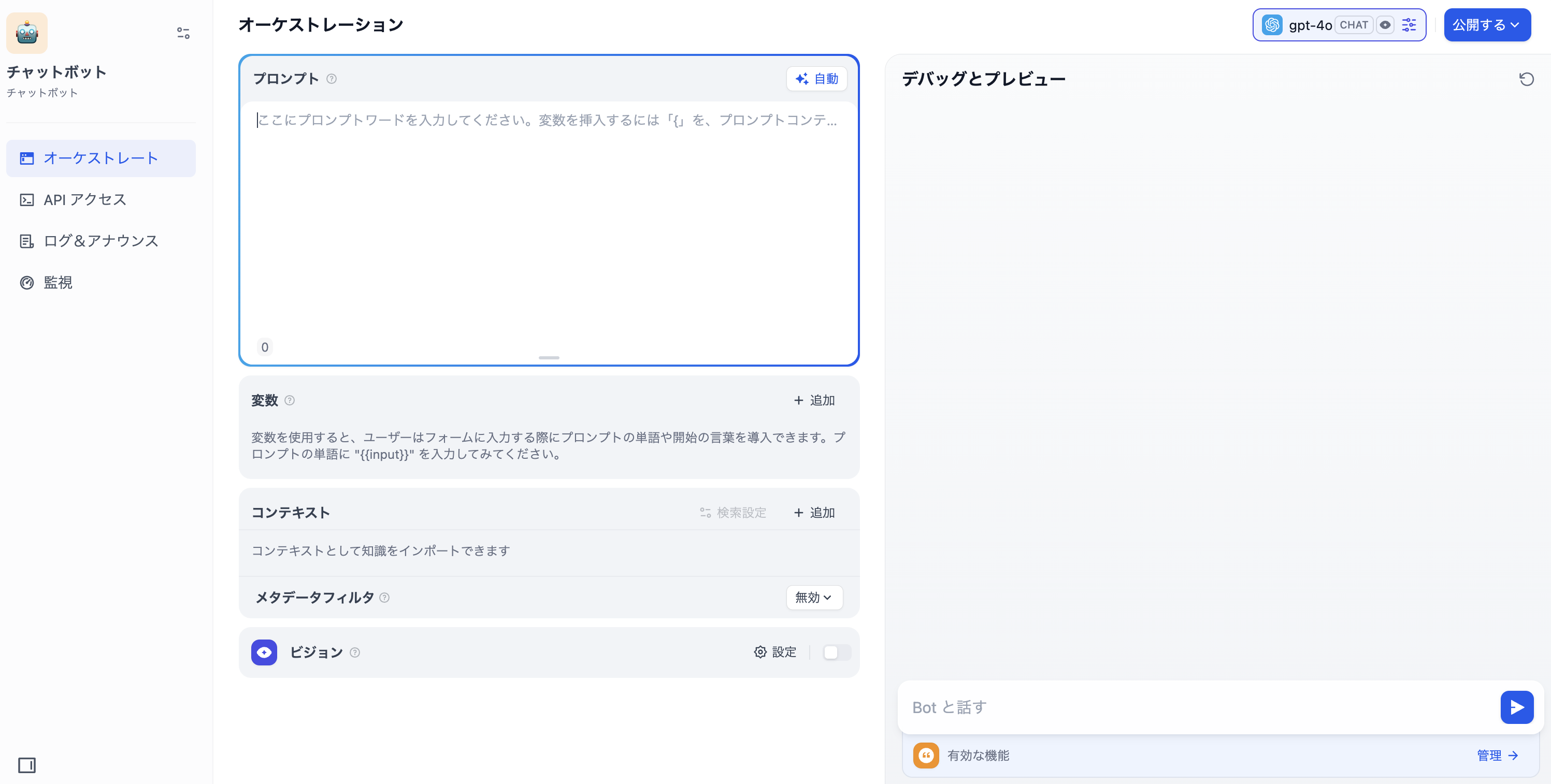
Task: Open 管理 link for enabled features
Action: tap(1497, 755)
